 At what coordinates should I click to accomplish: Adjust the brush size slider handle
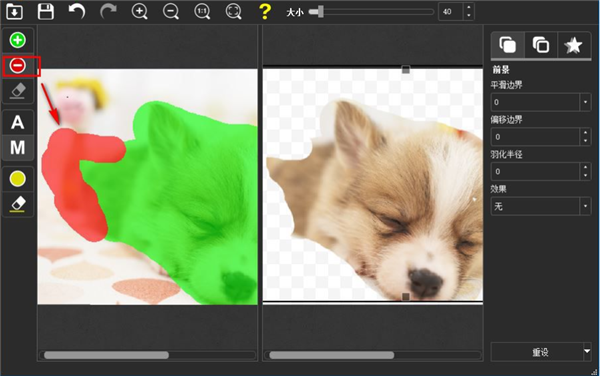click(320, 11)
